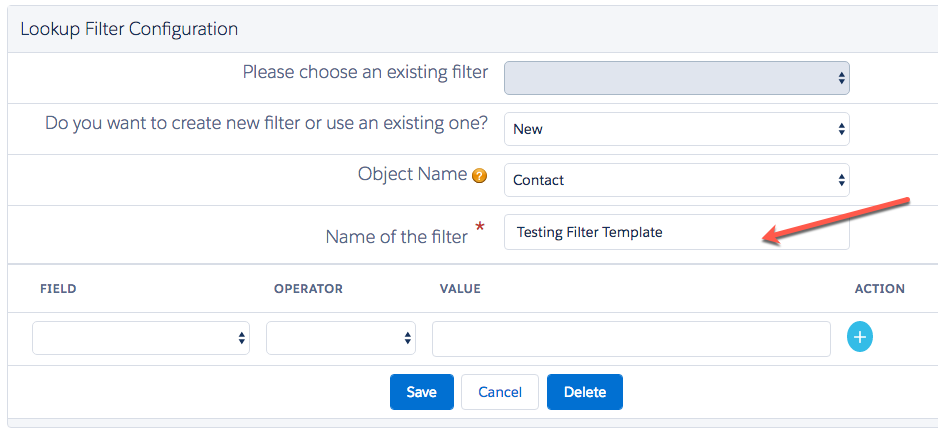Expand the dropdown currently showing New
938x432 pixels.
point(676,128)
